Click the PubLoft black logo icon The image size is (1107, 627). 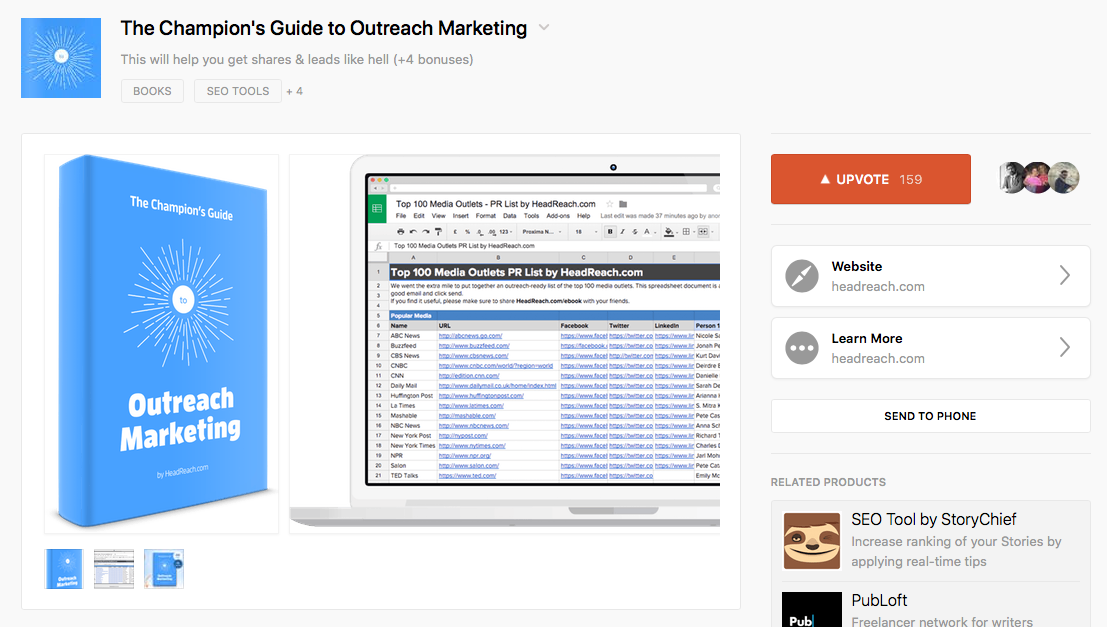click(x=812, y=609)
